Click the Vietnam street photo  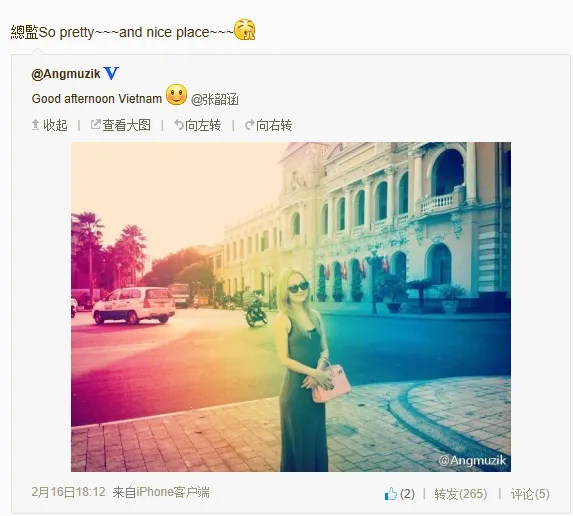click(x=291, y=307)
